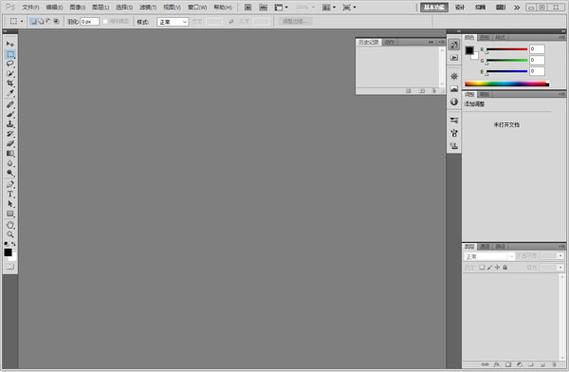Click the History panel trash icon
Image resolution: width=569 pixels, height=372 pixels.
(x=434, y=91)
